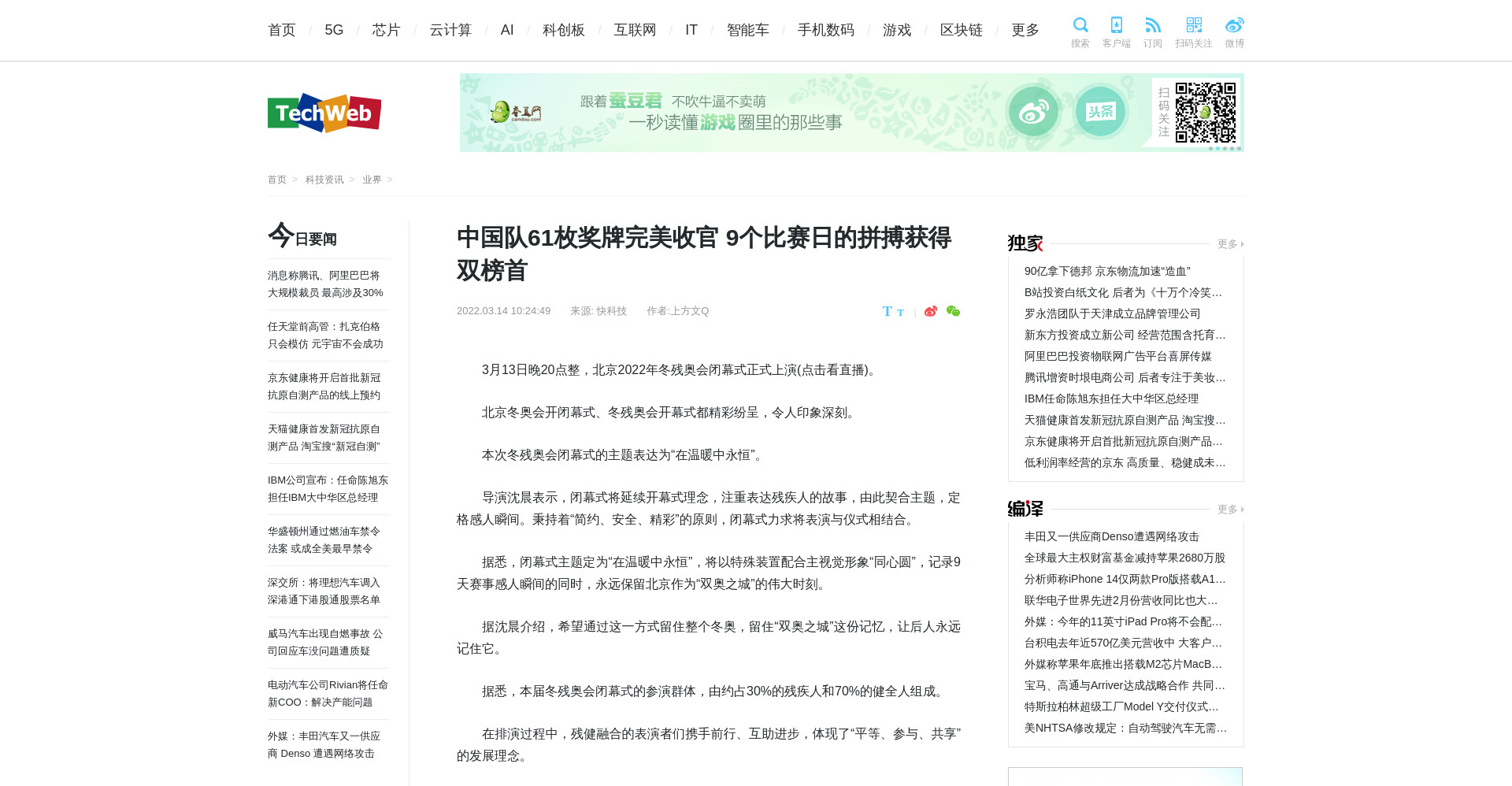The image size is (1512, 786).
Task: Open 90亿拿下德邦 京东物流加速“造血”
Action: (1107, 271)
